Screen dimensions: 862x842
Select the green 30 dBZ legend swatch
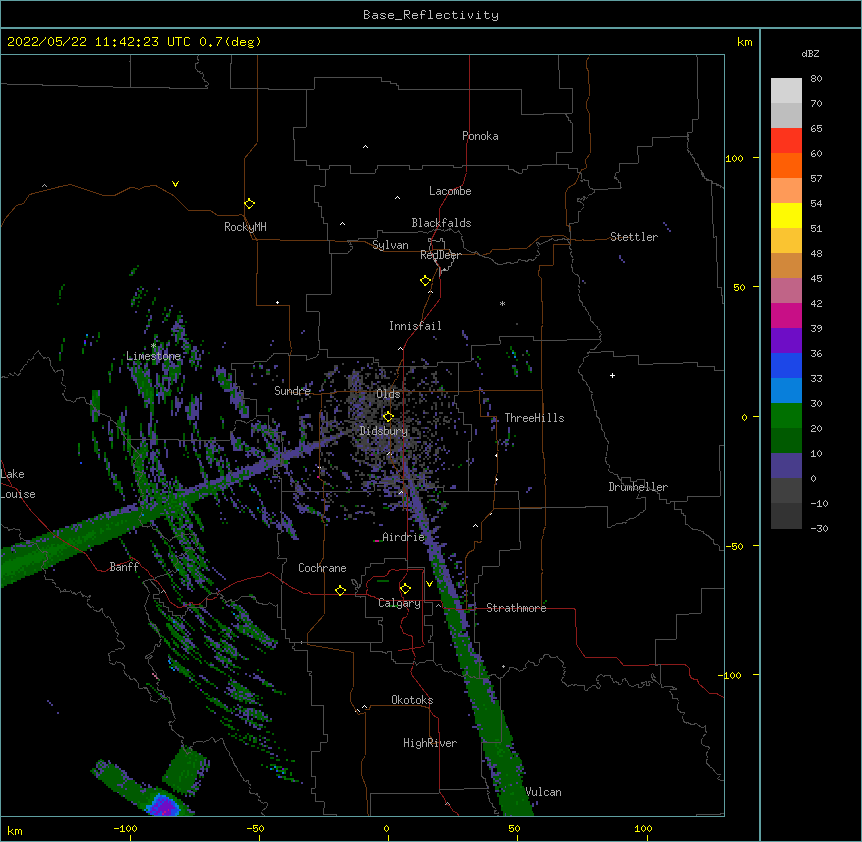[x=786, y=416]
